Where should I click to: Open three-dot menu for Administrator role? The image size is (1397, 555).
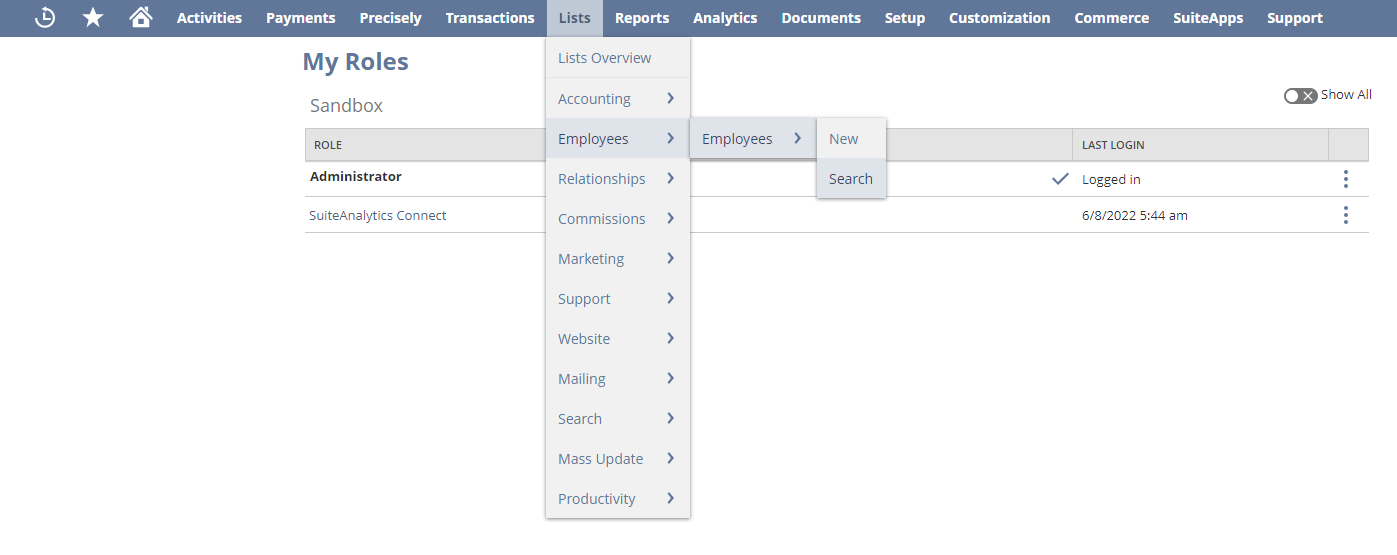click(x=1345, y=179)
